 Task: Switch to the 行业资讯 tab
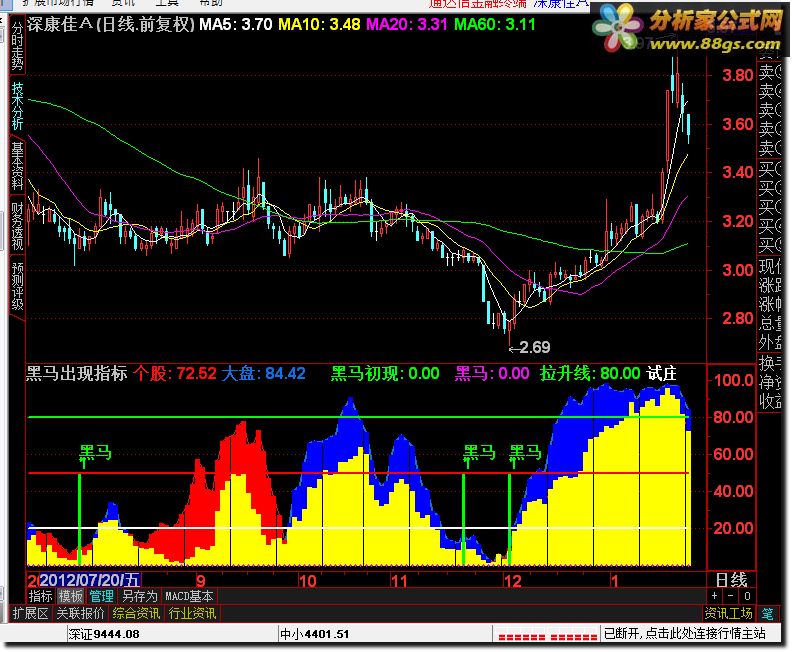[192, 614]
